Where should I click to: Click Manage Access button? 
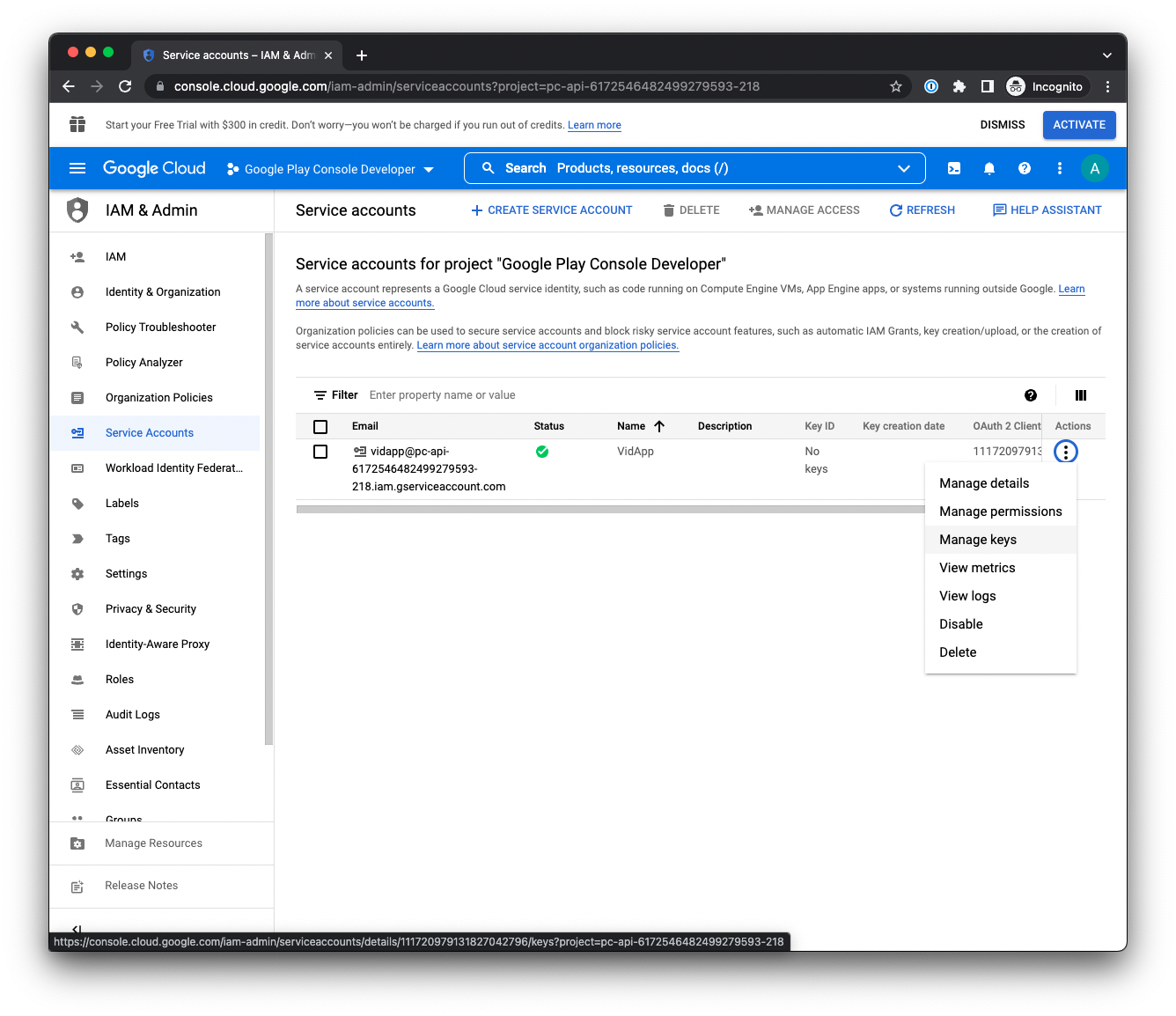(805, 210)
